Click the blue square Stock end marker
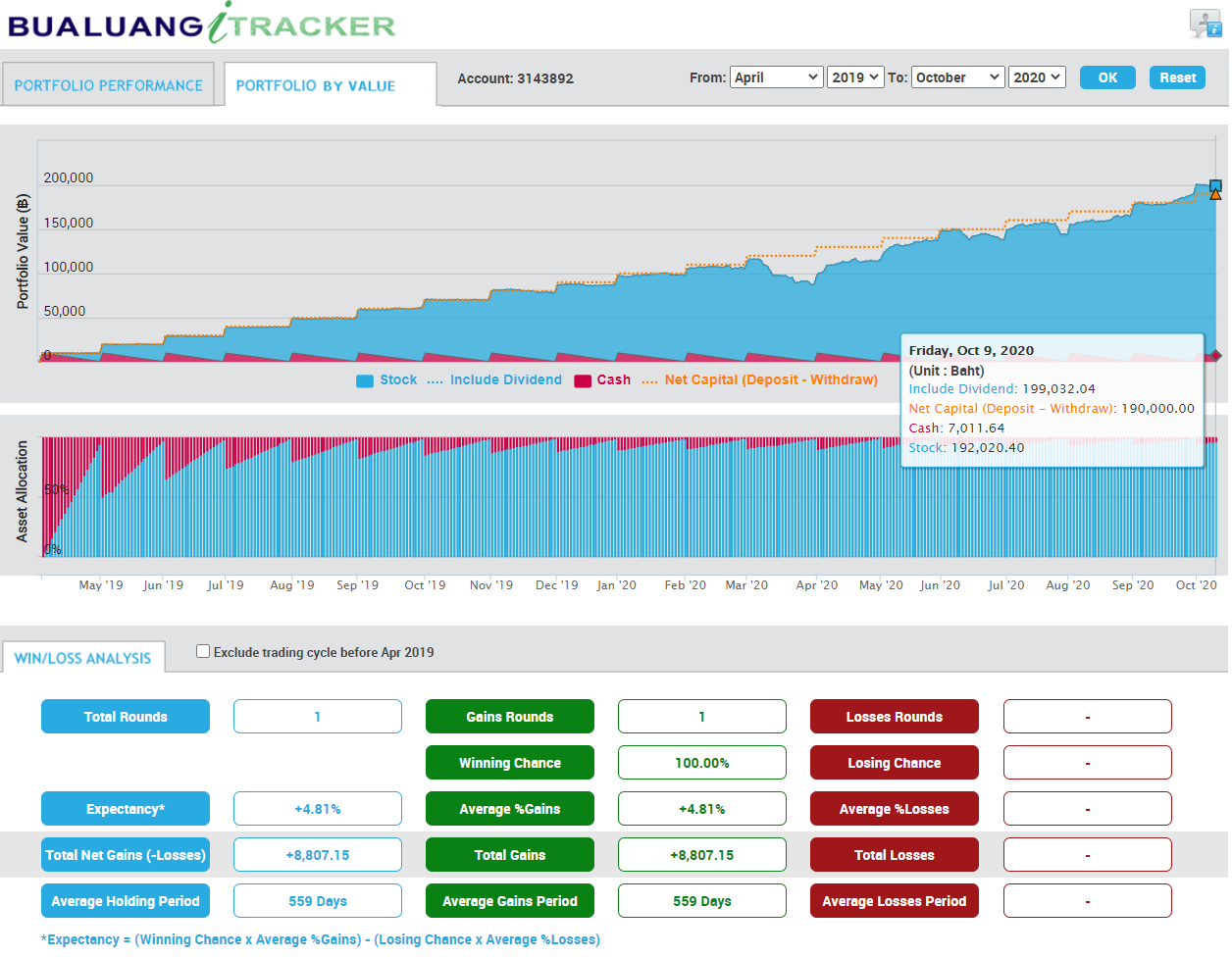The image size is (1232, 957). pos(1215,185)
